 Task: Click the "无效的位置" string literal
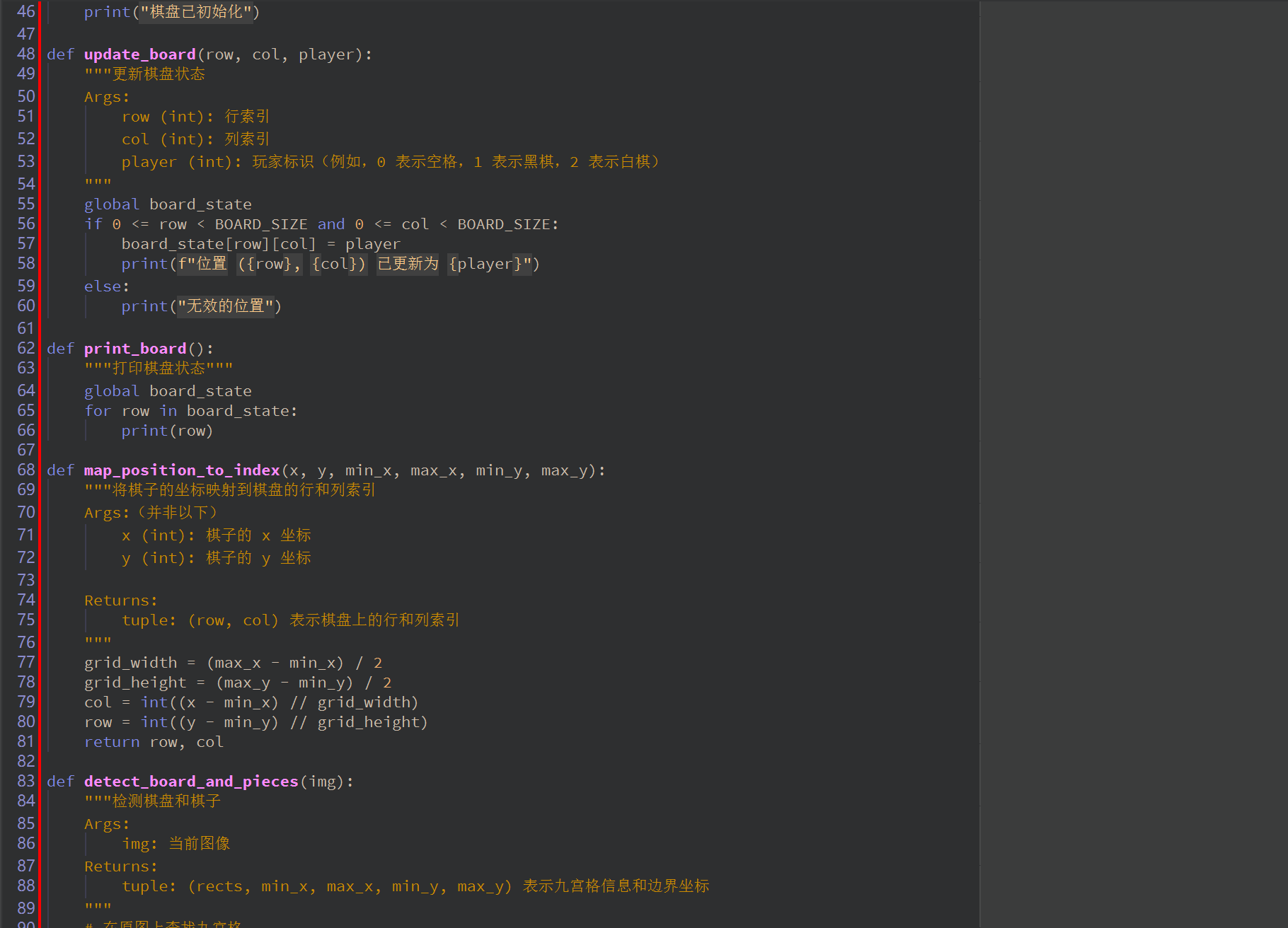pos(225,306)
